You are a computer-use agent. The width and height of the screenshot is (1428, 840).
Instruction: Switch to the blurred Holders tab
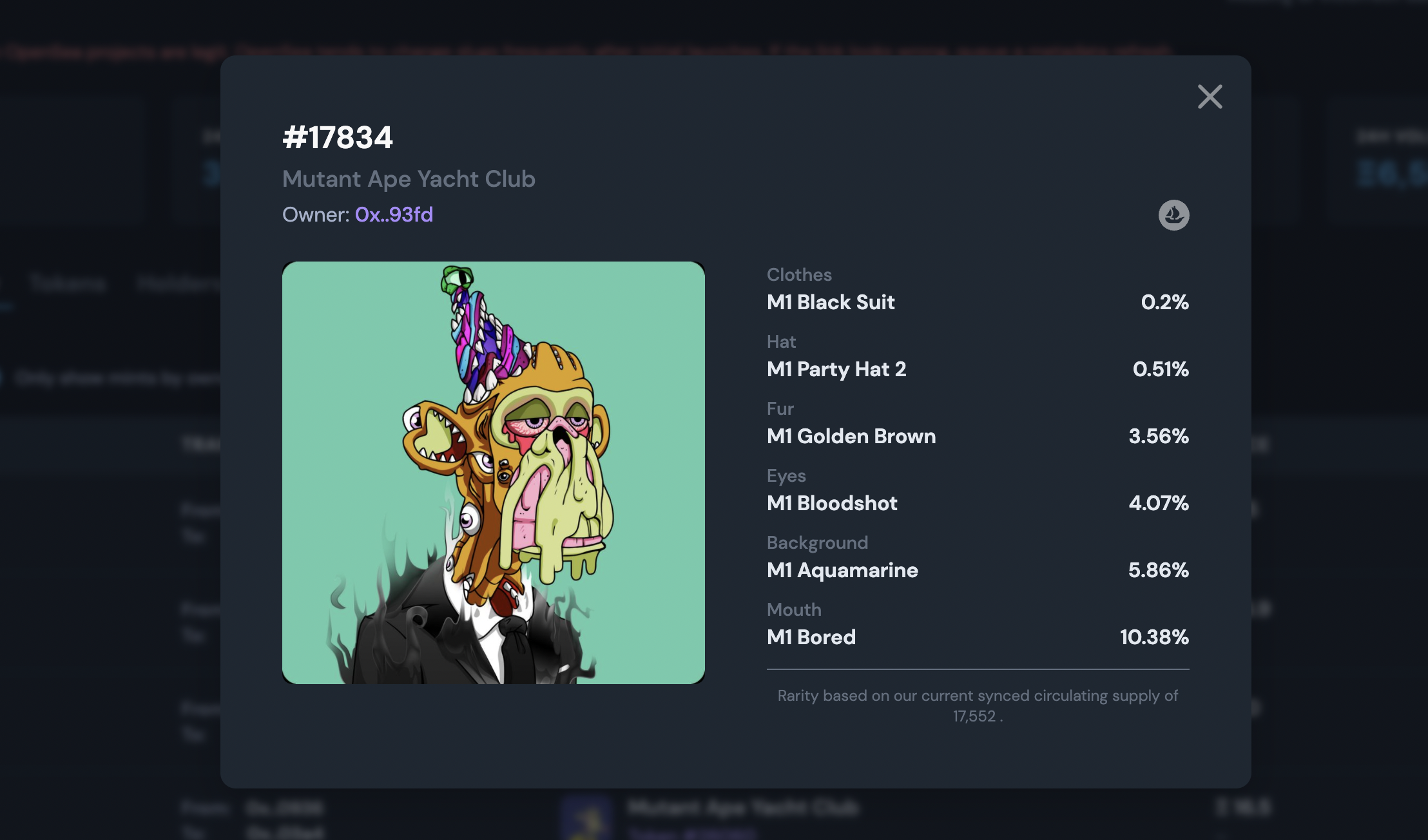[x=179, y=283]
